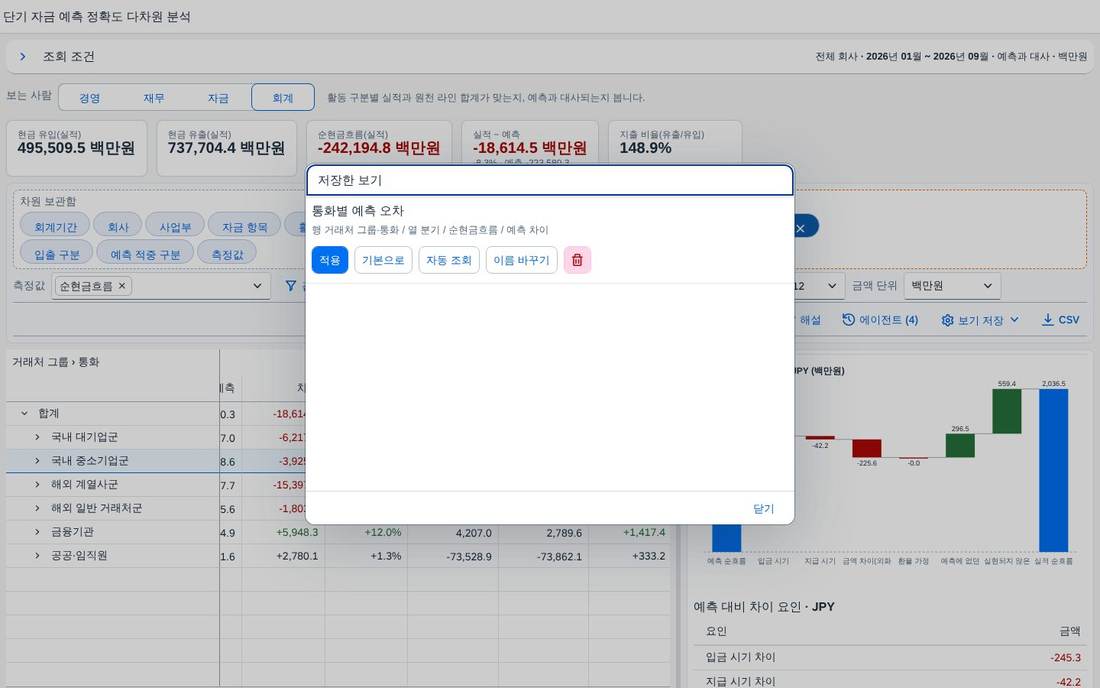Click the red -225.6 waterfall bar

(x=866, y=448)
